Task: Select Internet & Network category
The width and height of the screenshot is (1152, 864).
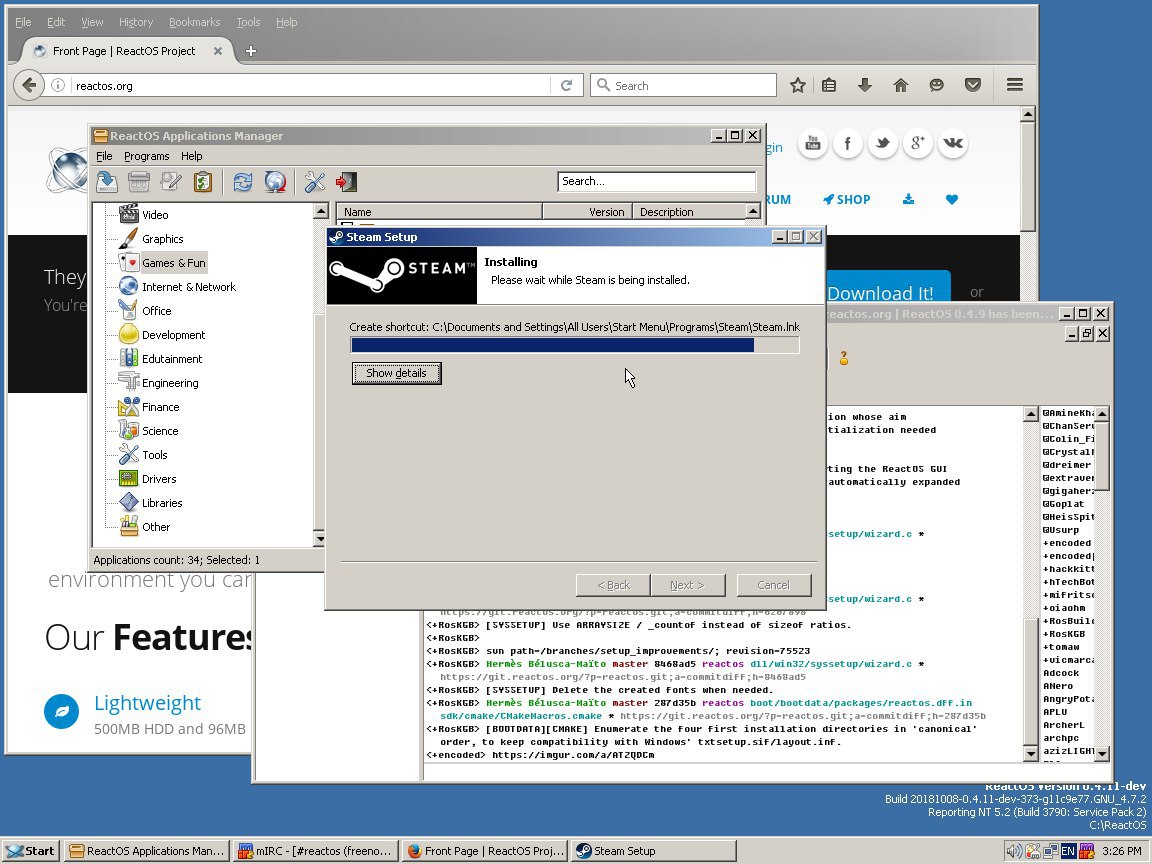Action: coord(188,287)
